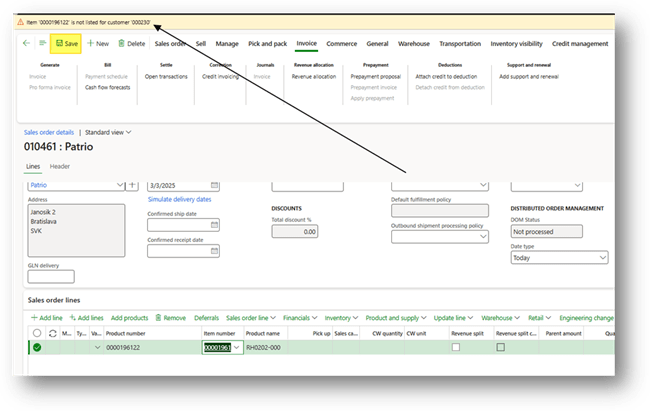Go back using the back arrow
The image size is (650, 411).
click(x=26, y=44)
